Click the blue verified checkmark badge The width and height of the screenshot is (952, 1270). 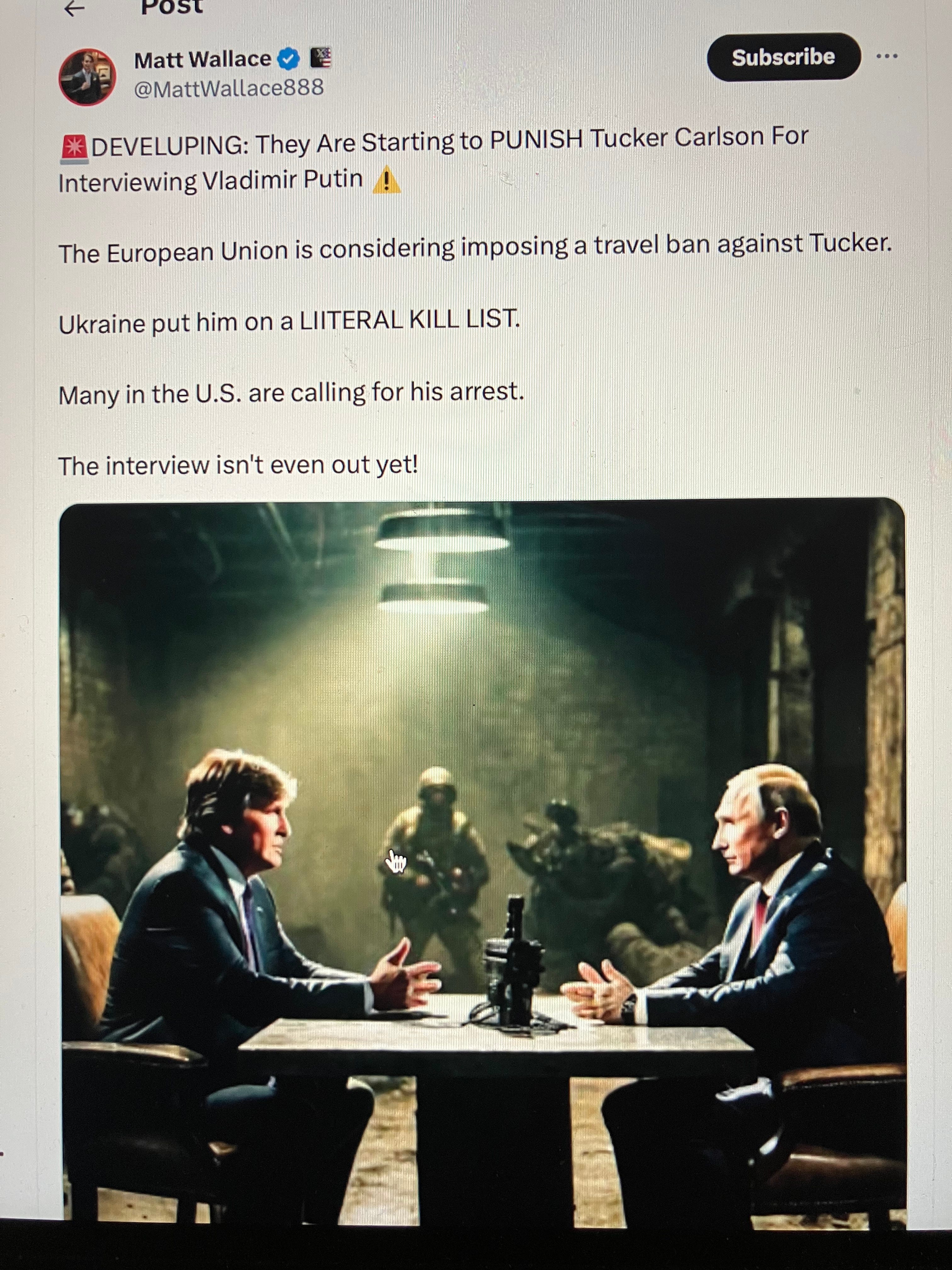pyautogui.click(x=289, y=59)
